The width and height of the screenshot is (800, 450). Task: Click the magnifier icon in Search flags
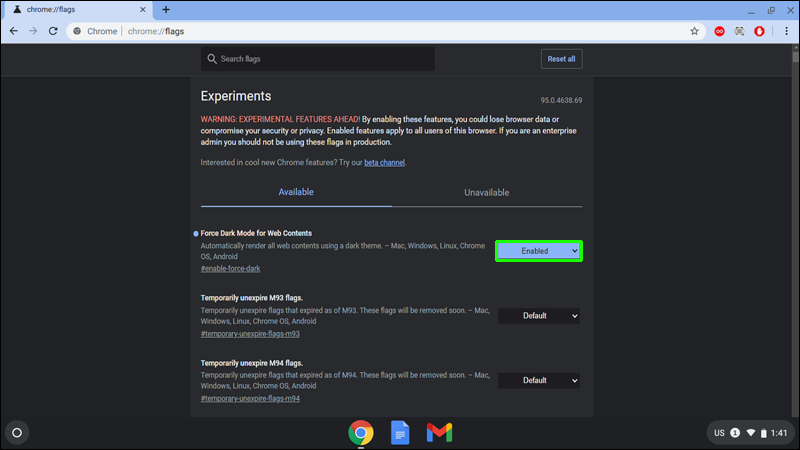pos(212,59)
